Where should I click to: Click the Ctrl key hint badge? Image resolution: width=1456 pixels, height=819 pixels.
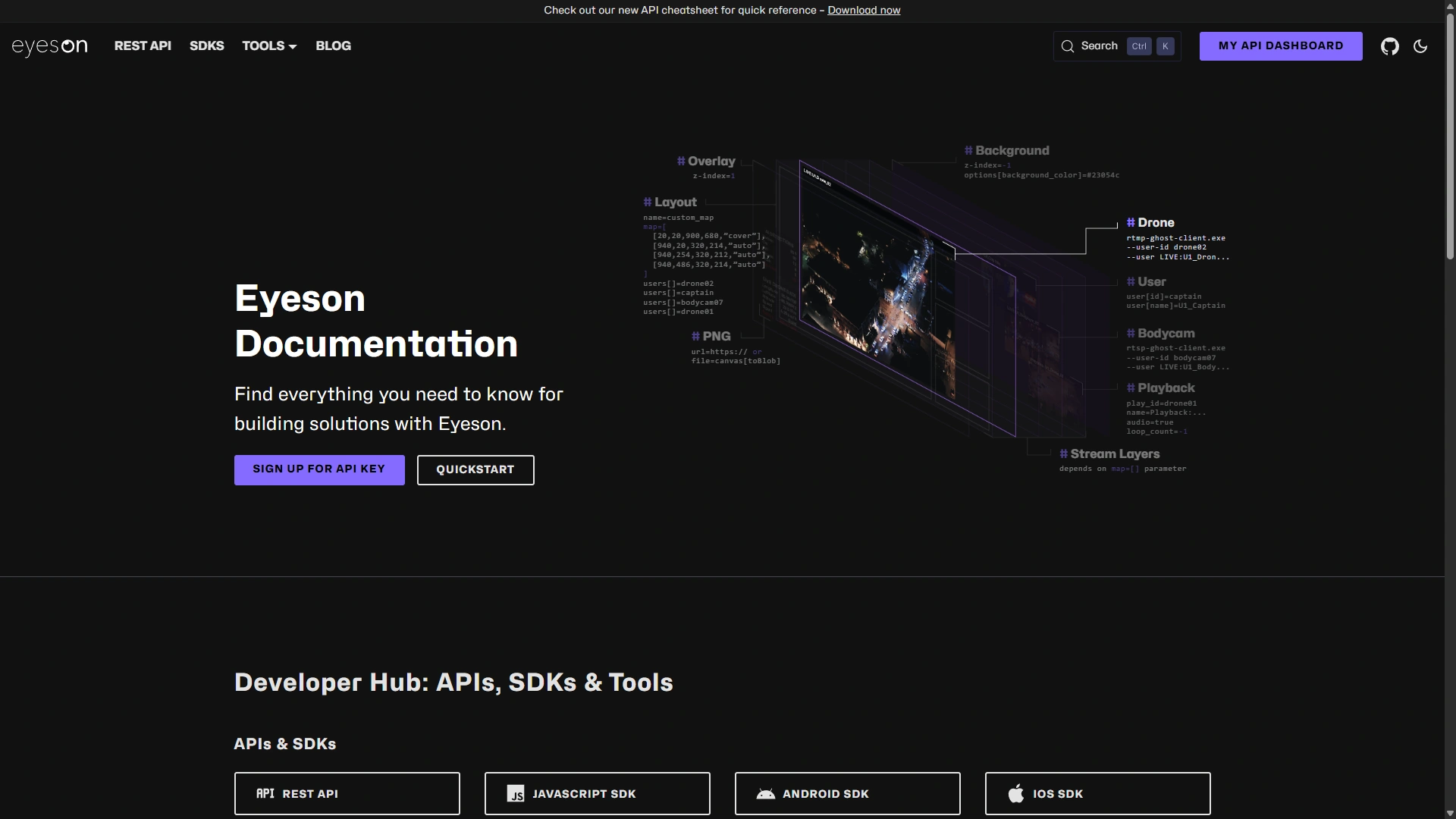point(1139,46)
